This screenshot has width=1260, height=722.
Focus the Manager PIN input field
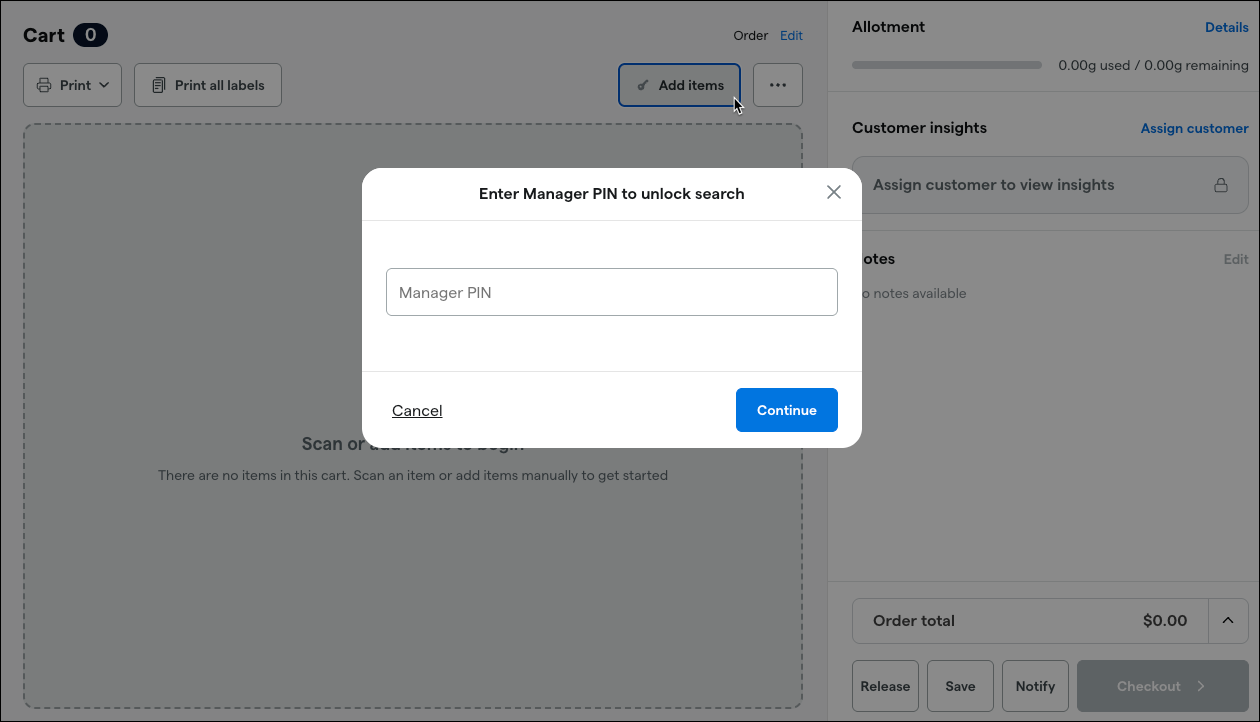(x=612, y=292)
